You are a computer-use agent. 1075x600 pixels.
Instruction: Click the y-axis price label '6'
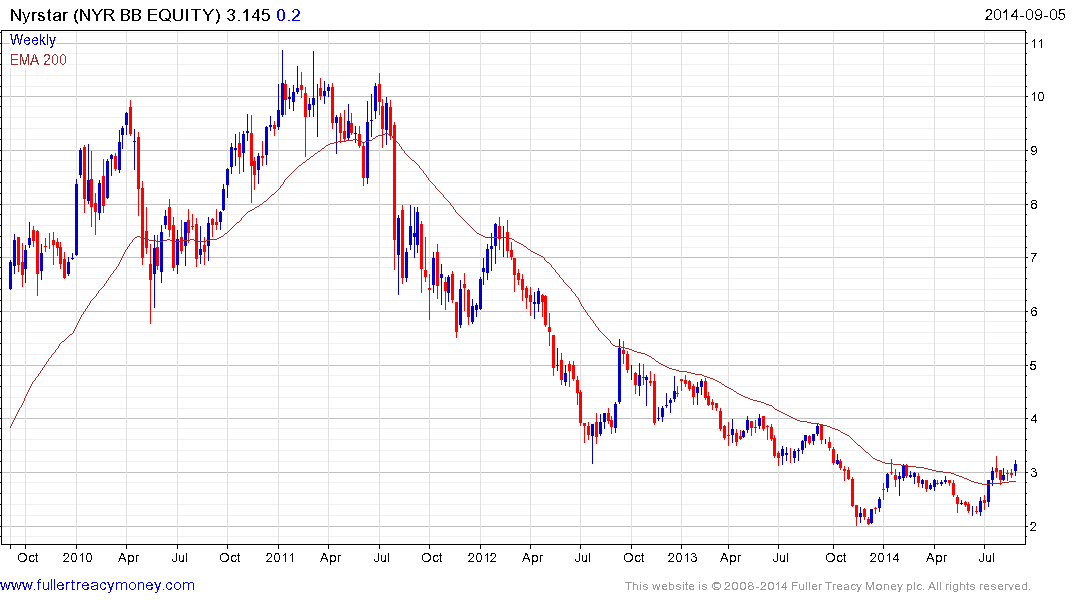click(x=1035, y=311)
